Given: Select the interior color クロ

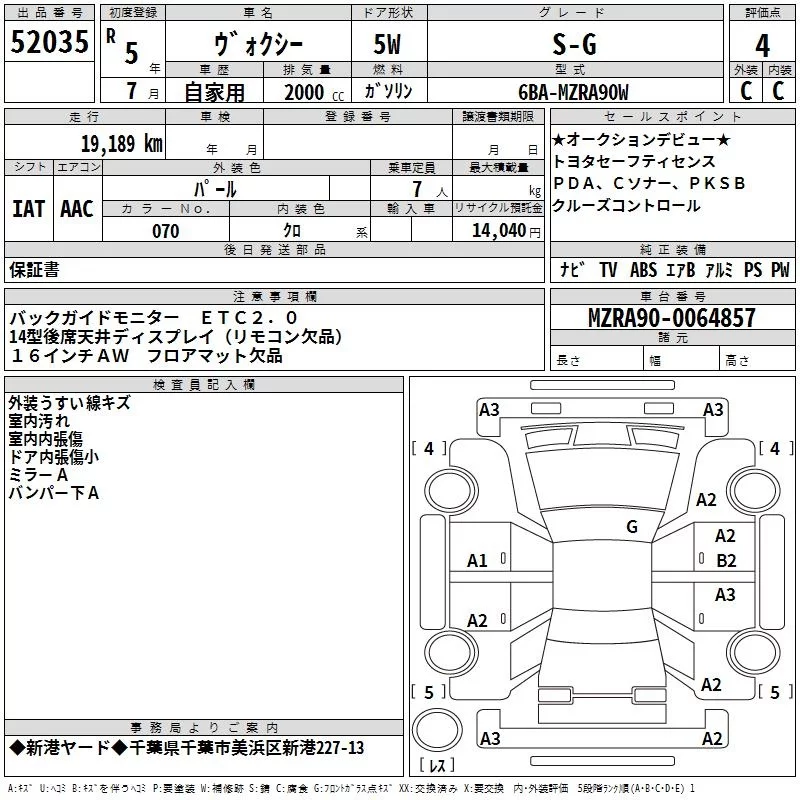Looking at the screenshot, I should point(292,231).
